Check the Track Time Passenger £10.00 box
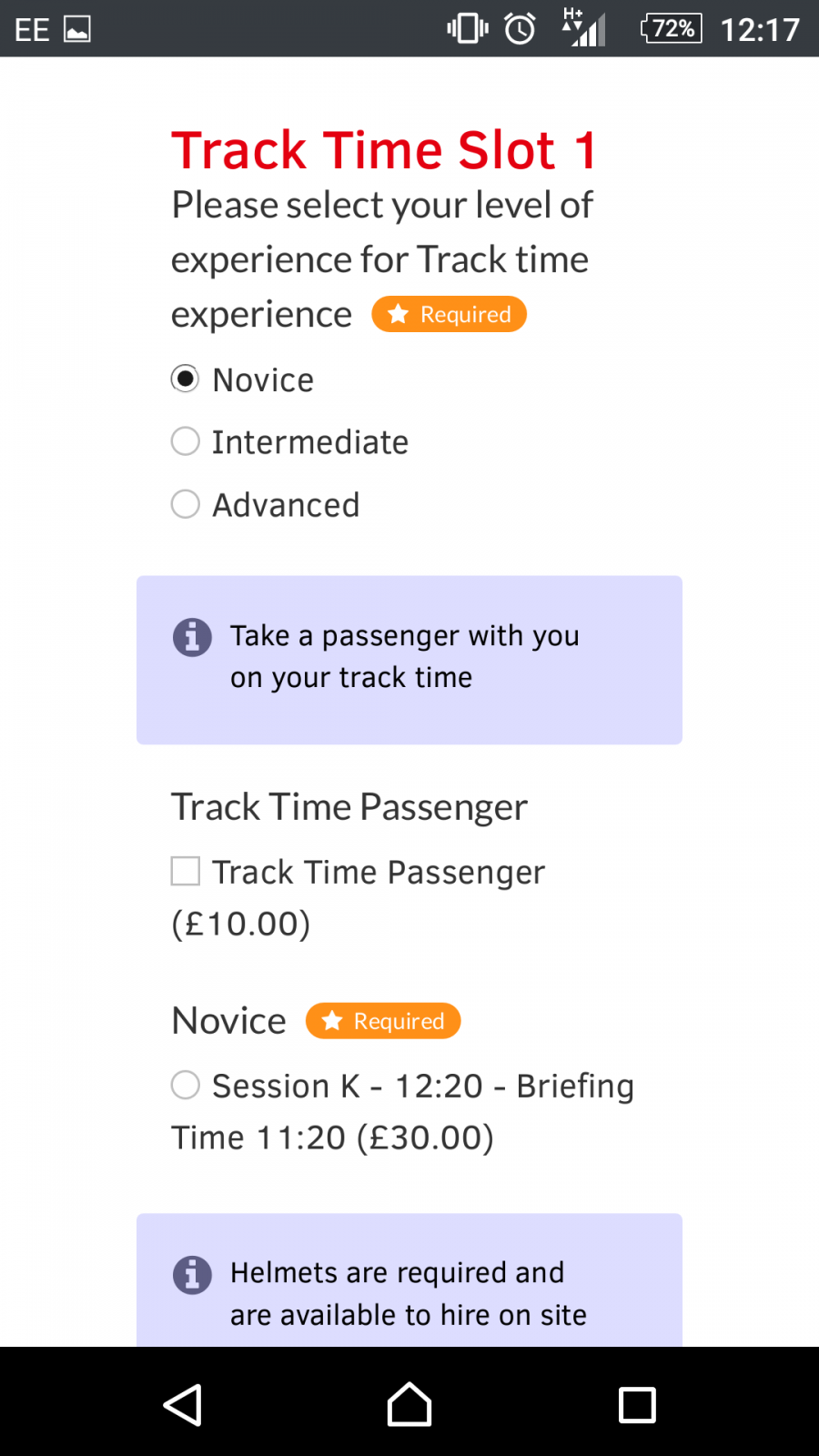The height and width of the screenshot is (1456, 819). [186, 871]
